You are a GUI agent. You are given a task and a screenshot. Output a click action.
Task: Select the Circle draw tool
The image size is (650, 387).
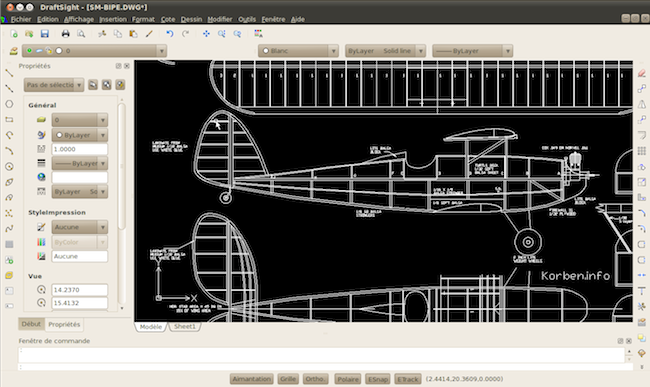pyautogui.click(x=9, y=104)
